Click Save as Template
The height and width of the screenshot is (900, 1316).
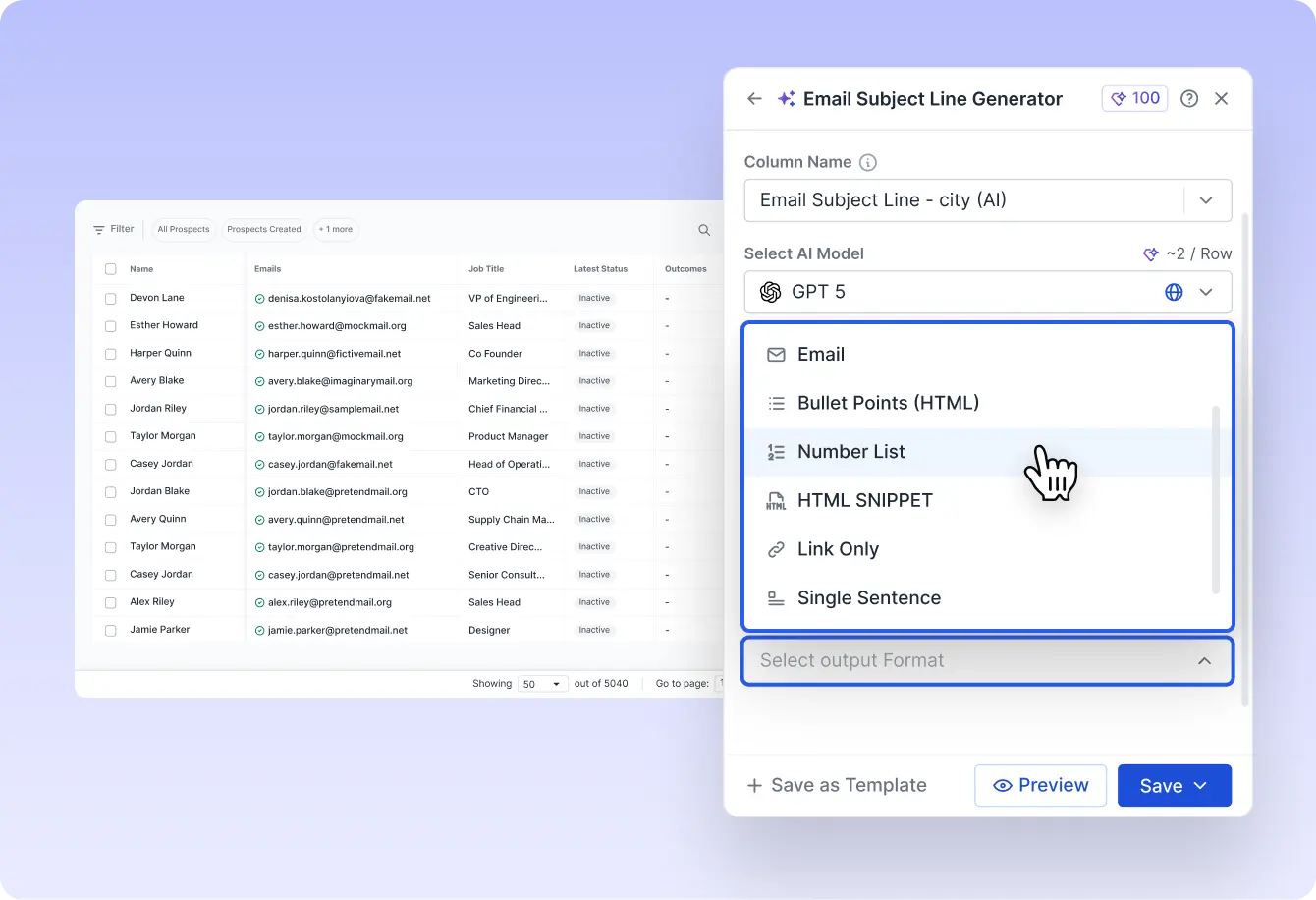pos(836,785)
